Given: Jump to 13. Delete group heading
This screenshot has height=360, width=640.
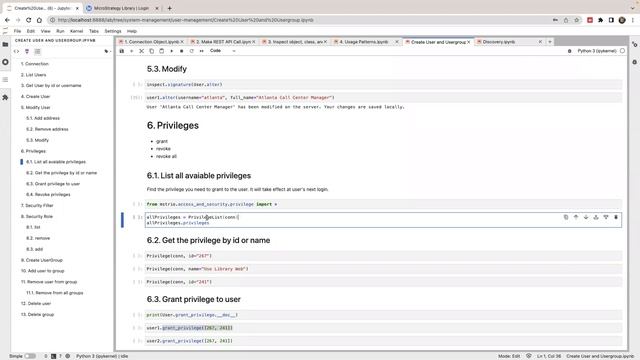Looking at the screenshot, I should (37, 315).
